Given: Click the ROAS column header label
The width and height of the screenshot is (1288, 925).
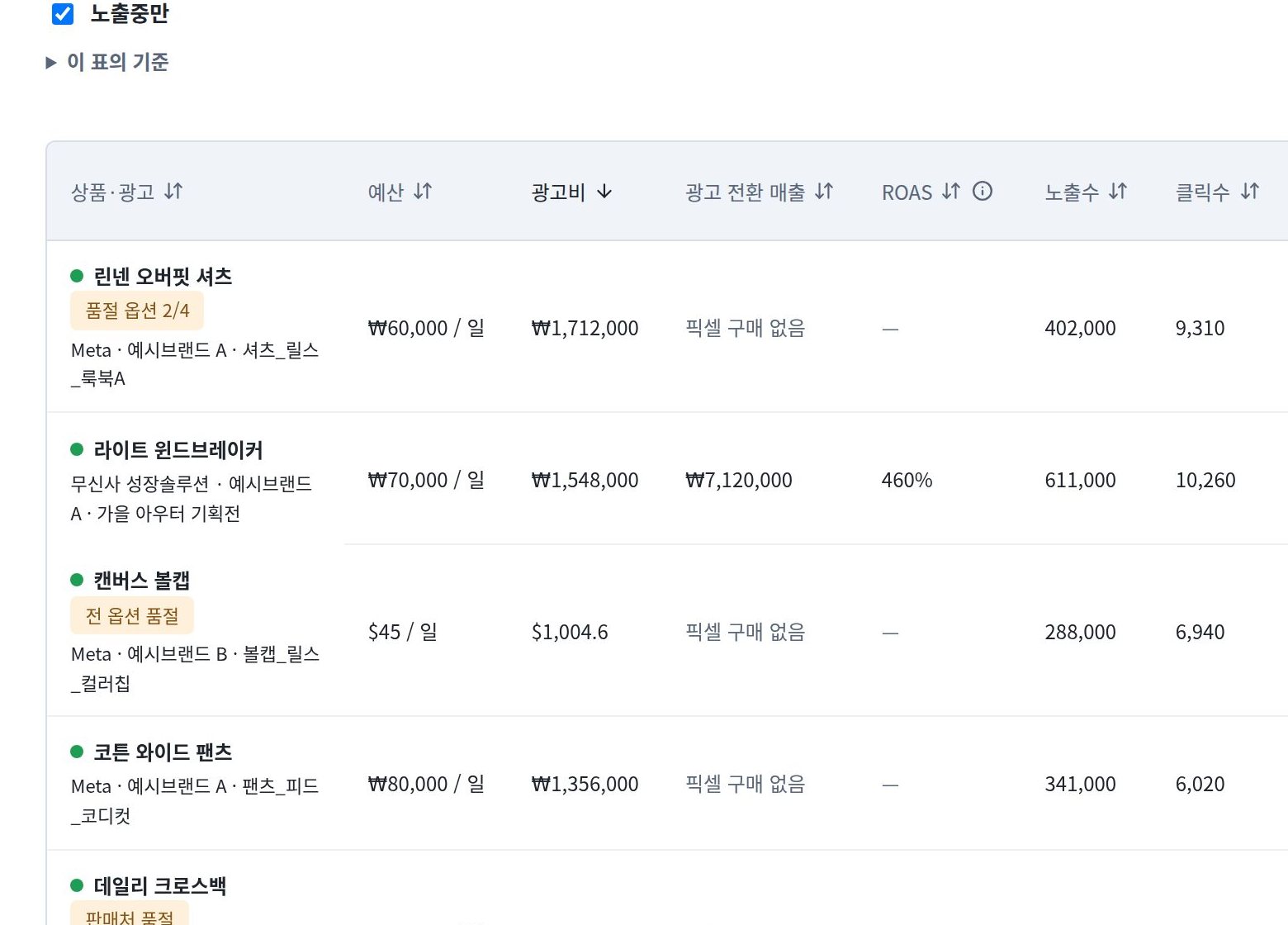Looking at the screenshot, I should click(x=907, y=192).
